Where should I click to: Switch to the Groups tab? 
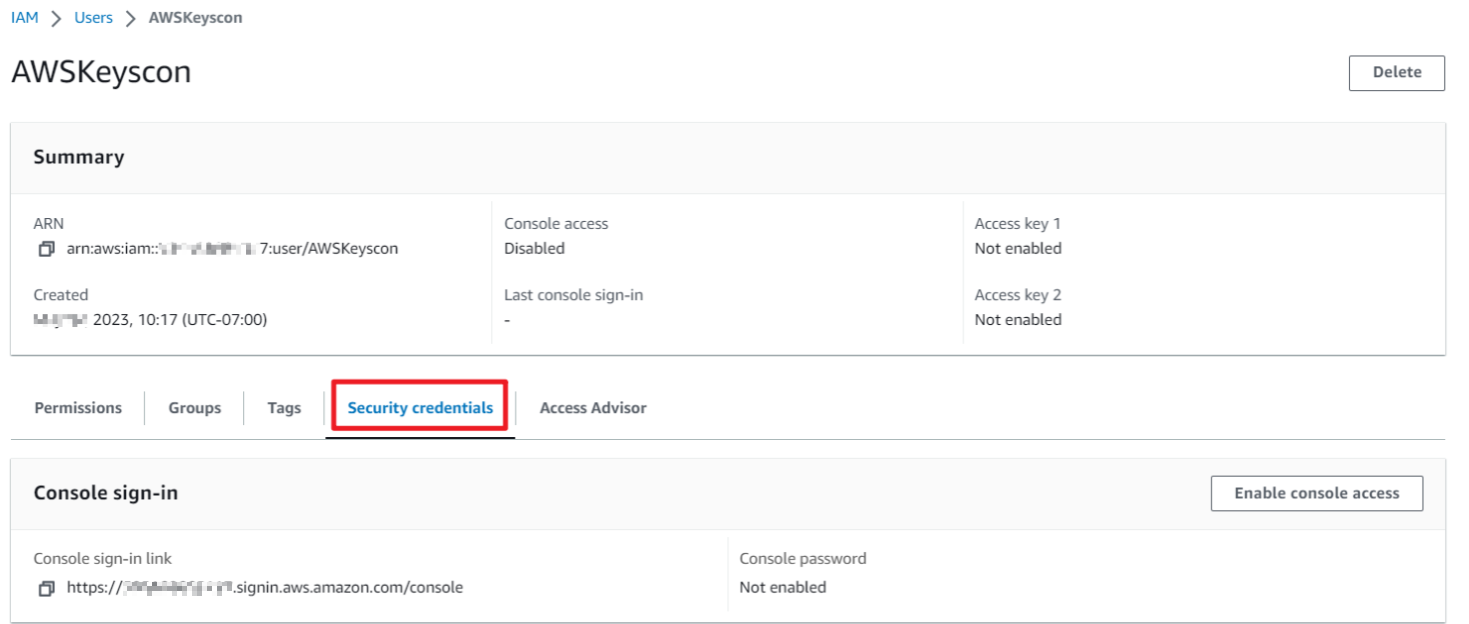click(x=194, y=408)
